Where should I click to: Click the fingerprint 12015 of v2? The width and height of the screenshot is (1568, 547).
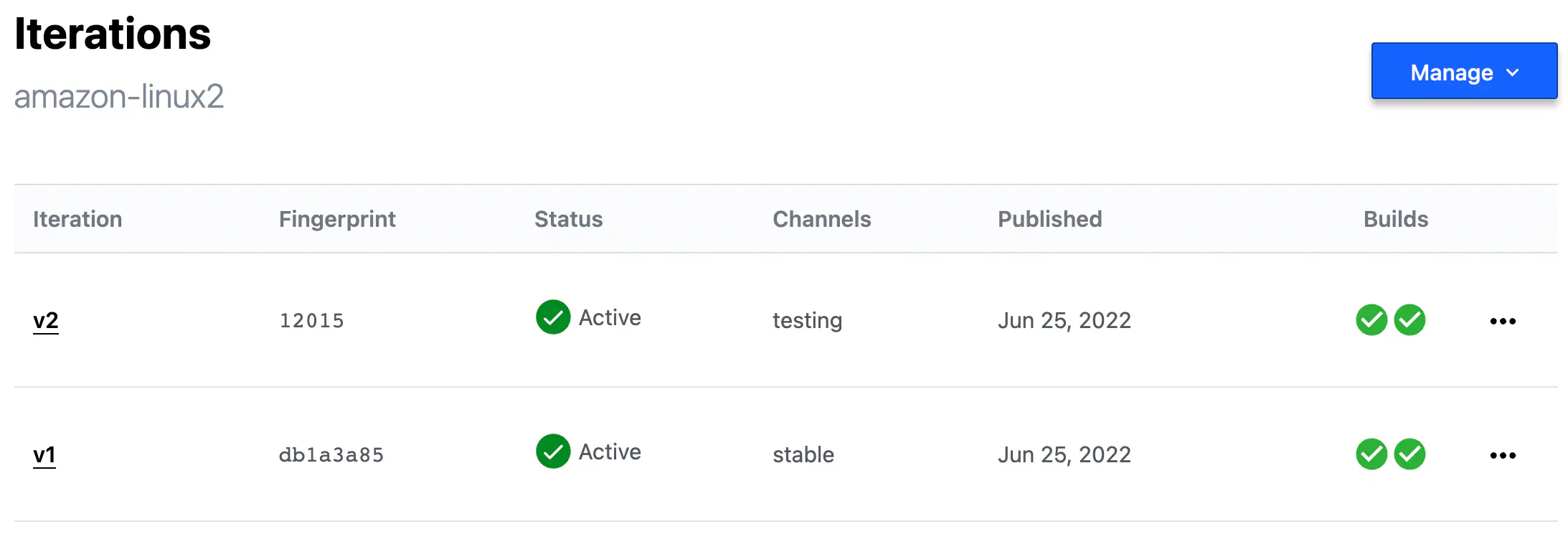coord(312,320)
